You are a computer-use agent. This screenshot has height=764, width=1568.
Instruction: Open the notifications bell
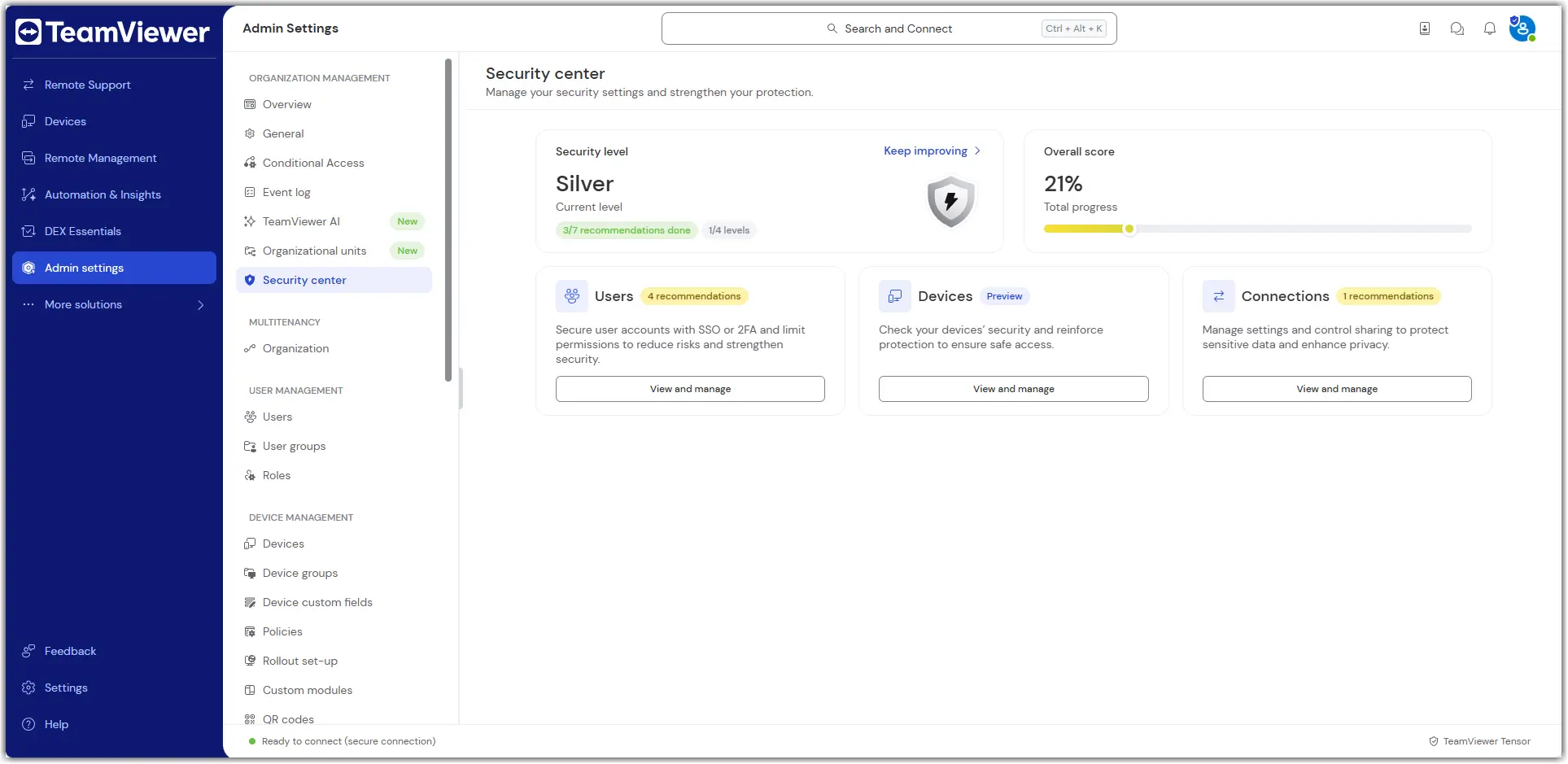[1490, 28]
